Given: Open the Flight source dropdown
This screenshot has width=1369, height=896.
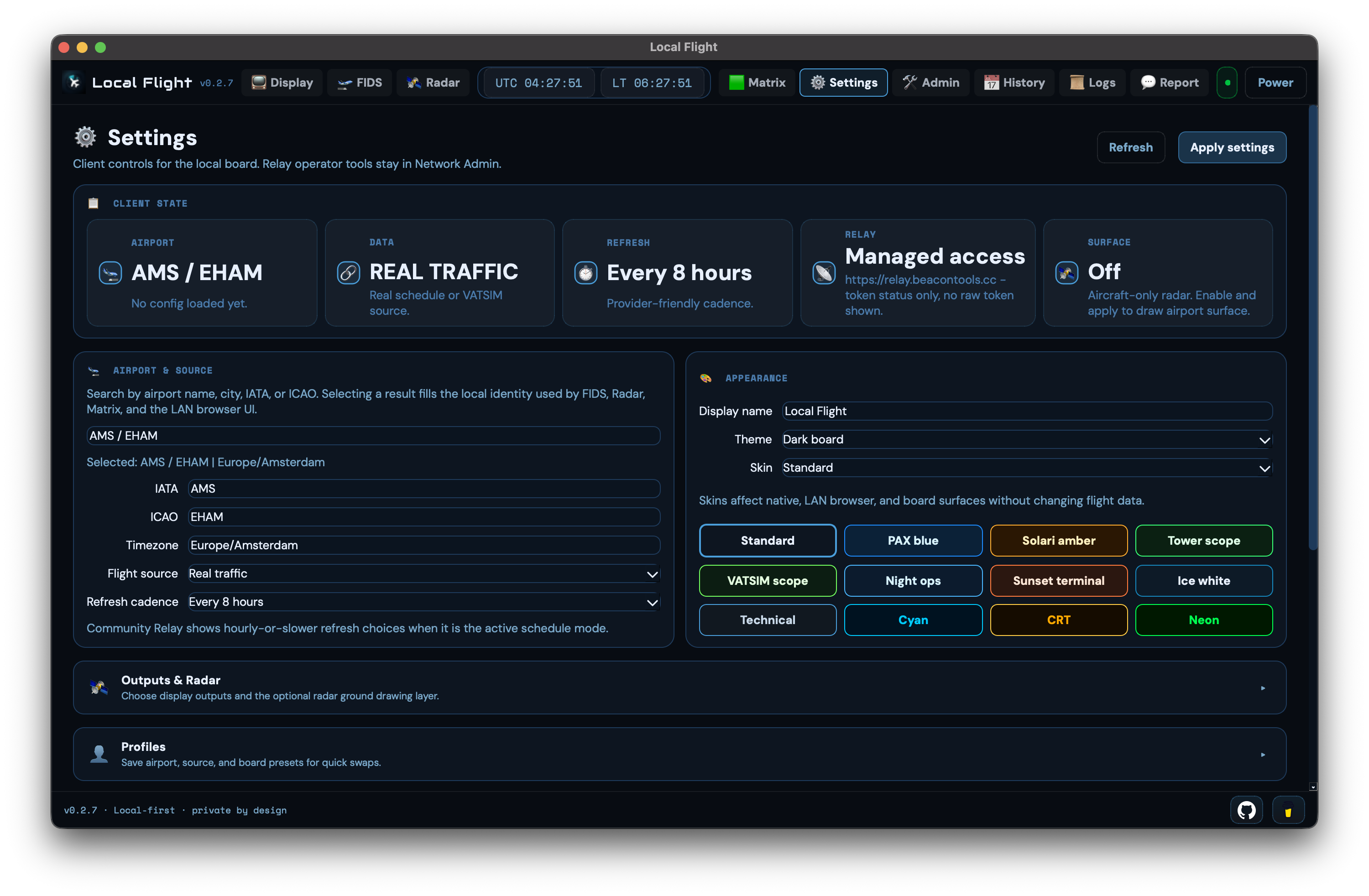Looking at the screenshot, I should pyautogui.click(x=424, y=573).
